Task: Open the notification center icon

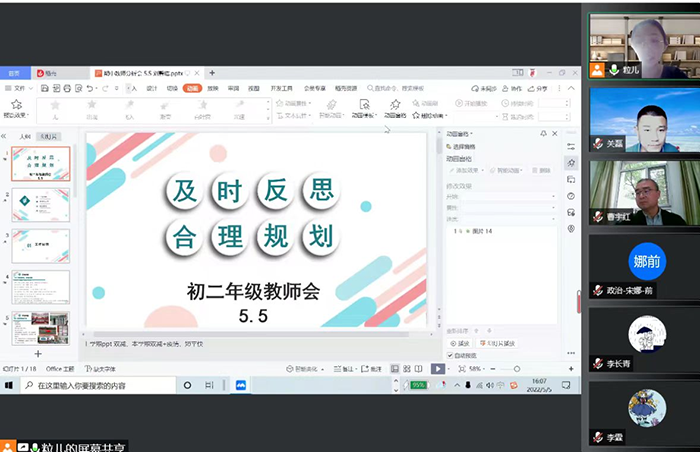Action: click(566, 385)
